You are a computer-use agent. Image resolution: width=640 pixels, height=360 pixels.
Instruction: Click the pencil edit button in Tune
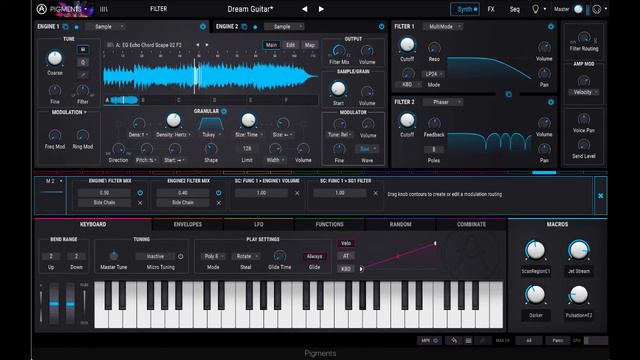click(83, 75)
